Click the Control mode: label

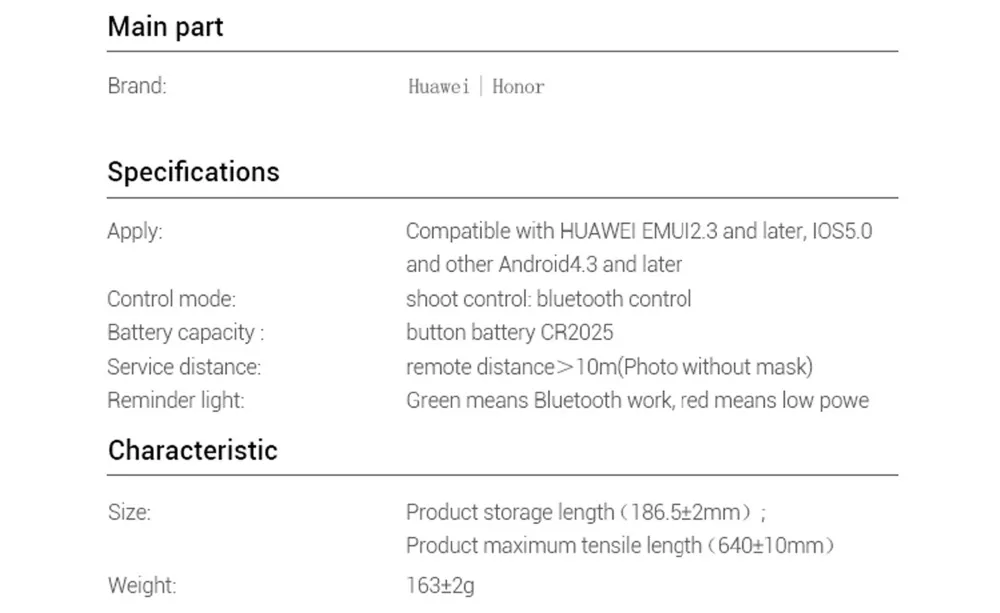click(x=171, y=299)
